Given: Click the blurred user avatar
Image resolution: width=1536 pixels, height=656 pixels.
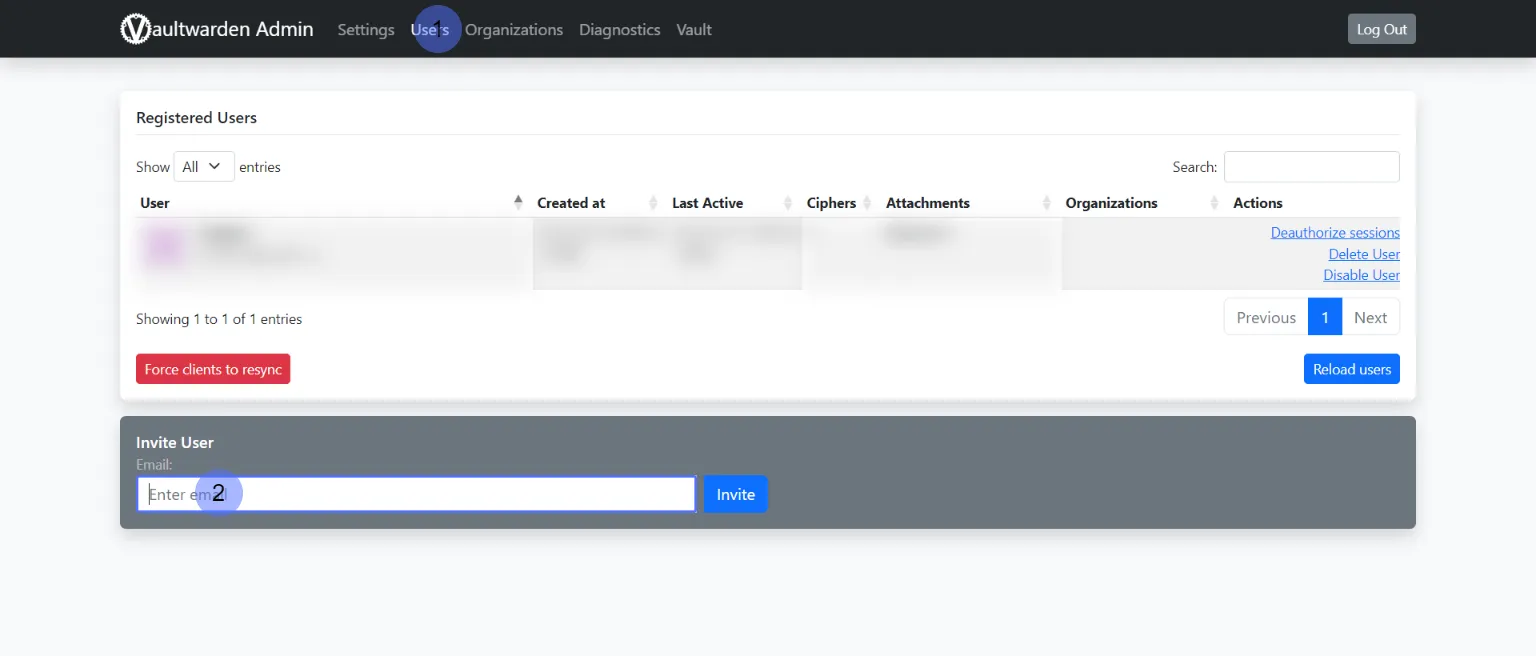Looking at the screenshot, I should [x=163, y=246].
